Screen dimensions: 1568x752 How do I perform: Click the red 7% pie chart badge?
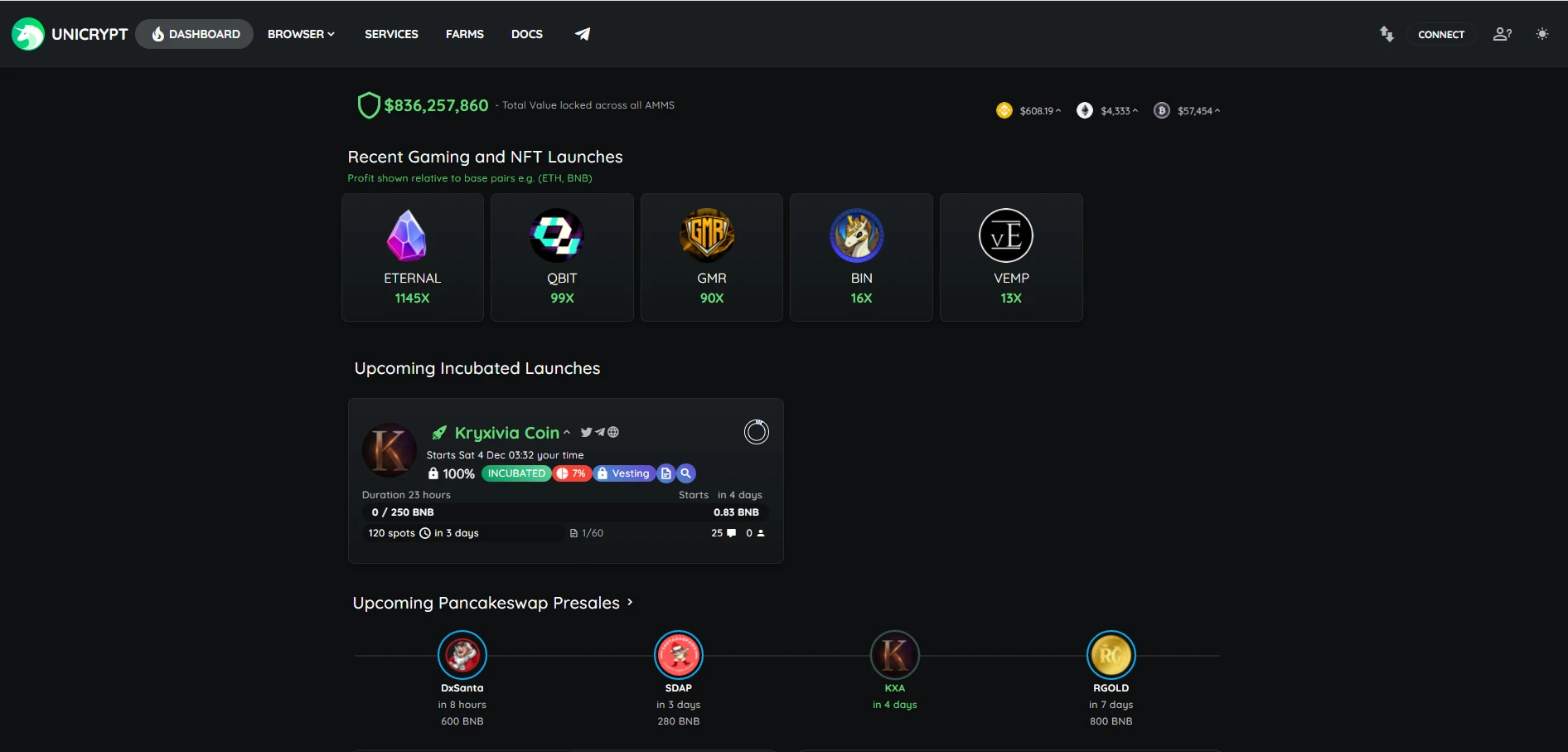pos(572,473)
